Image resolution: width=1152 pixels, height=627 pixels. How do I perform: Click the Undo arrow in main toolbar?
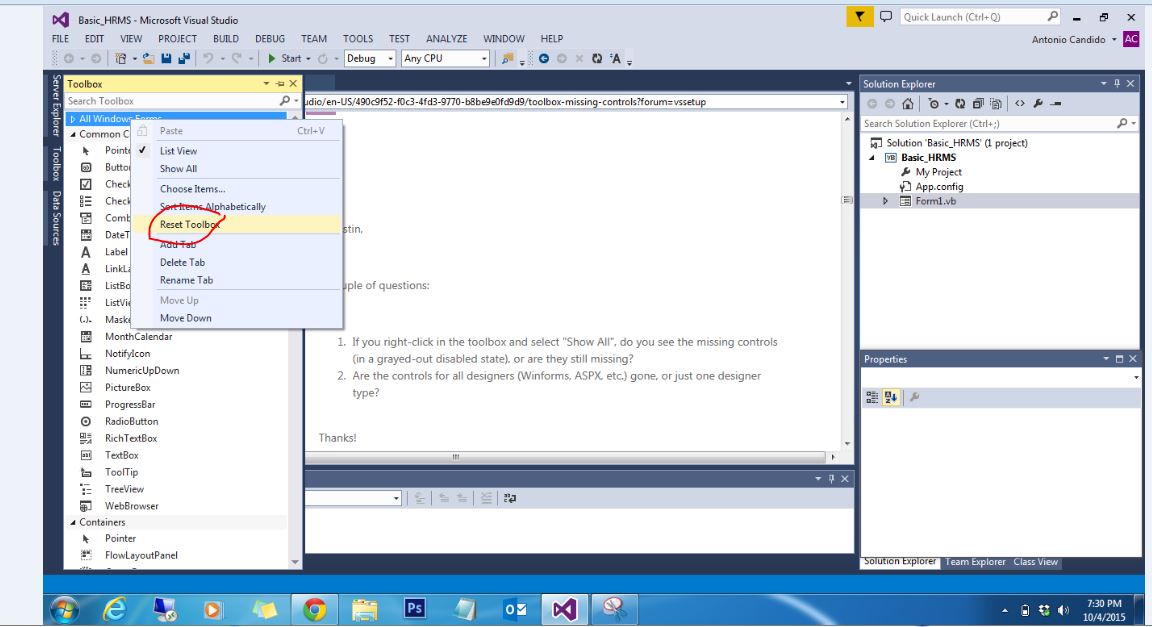pyautogui.click(x=209, y=58)
